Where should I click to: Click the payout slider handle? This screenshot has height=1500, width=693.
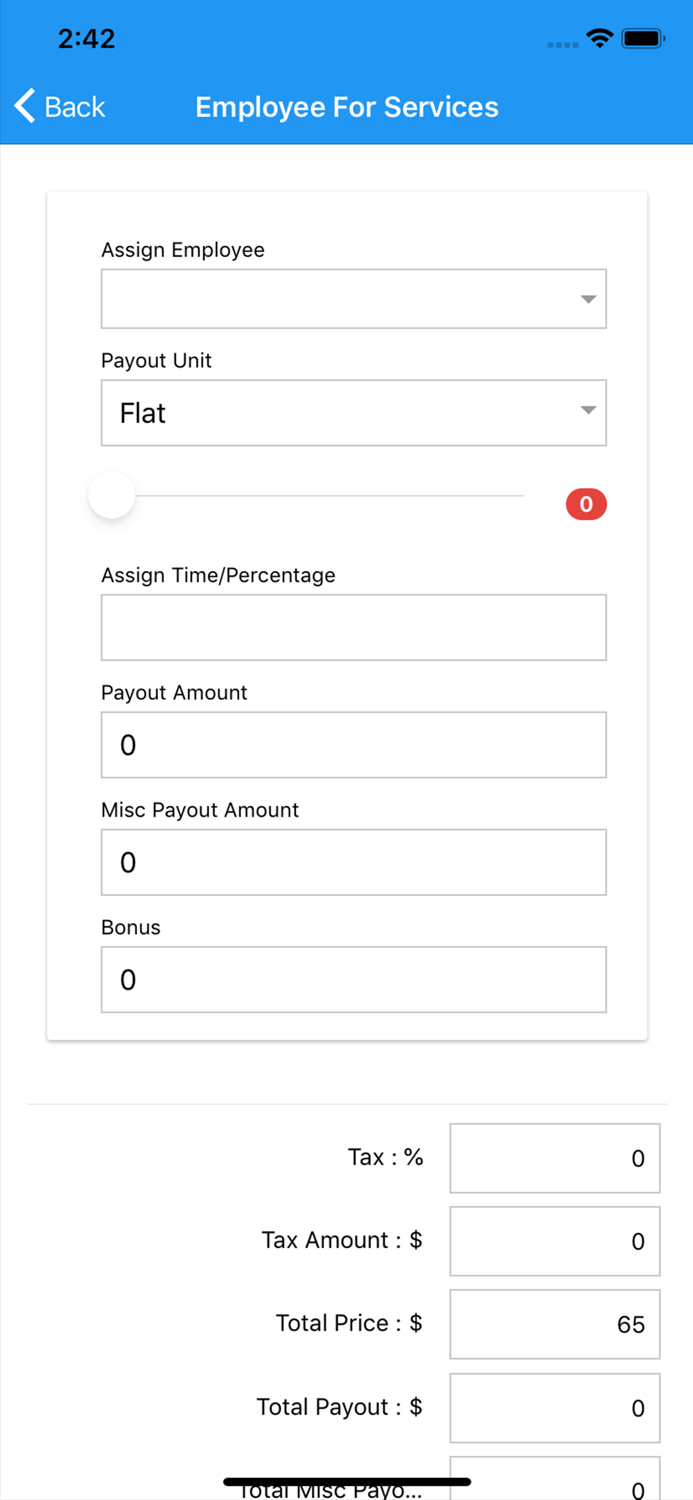(x=111, y=496)
